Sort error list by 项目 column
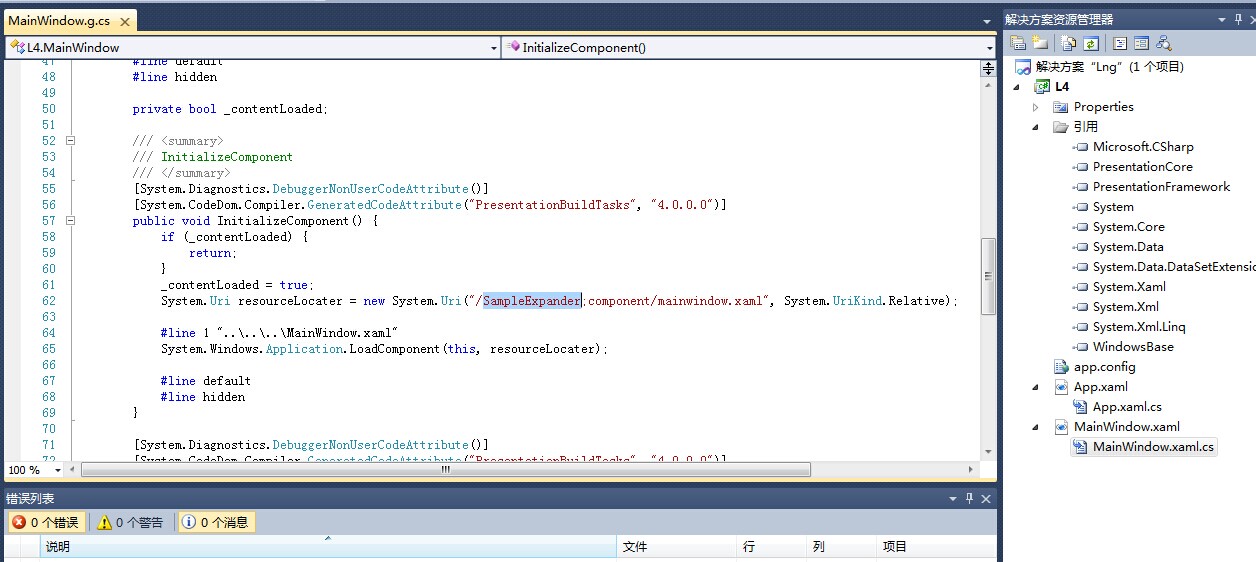Screen dimensions: 1256x562 point(935,547)
